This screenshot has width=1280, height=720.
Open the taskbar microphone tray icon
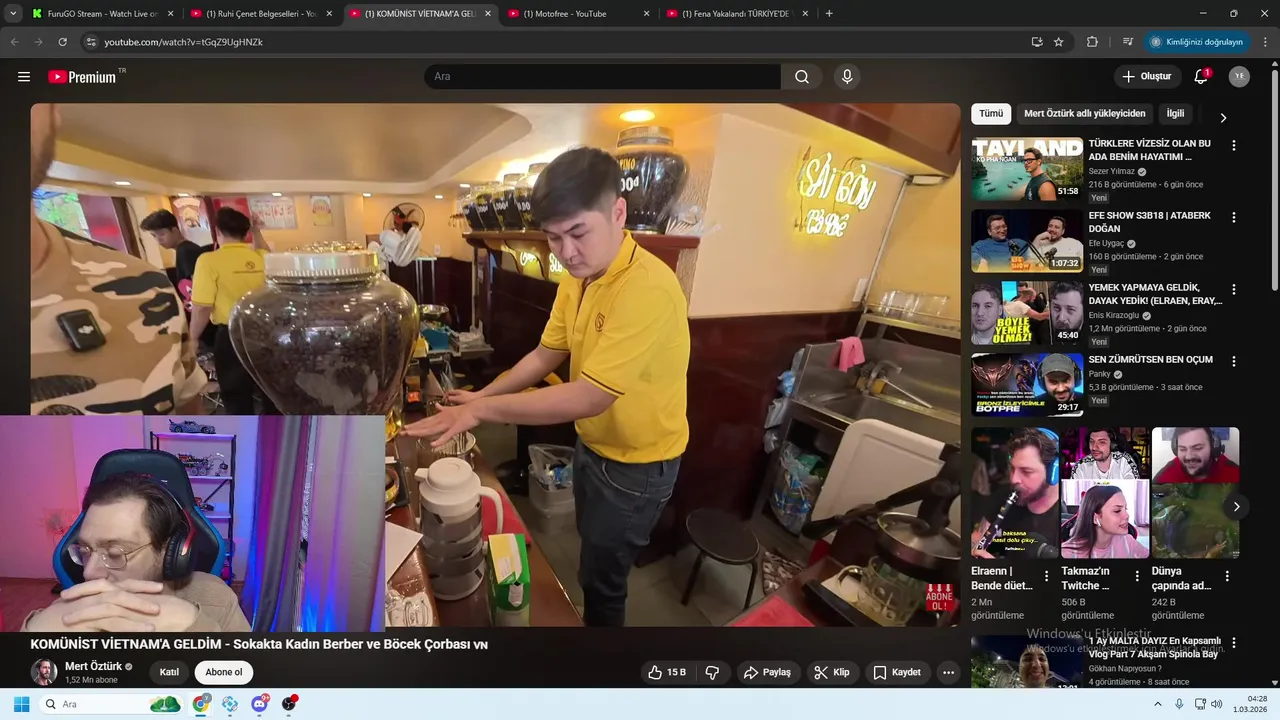(x=1179, y=704)
